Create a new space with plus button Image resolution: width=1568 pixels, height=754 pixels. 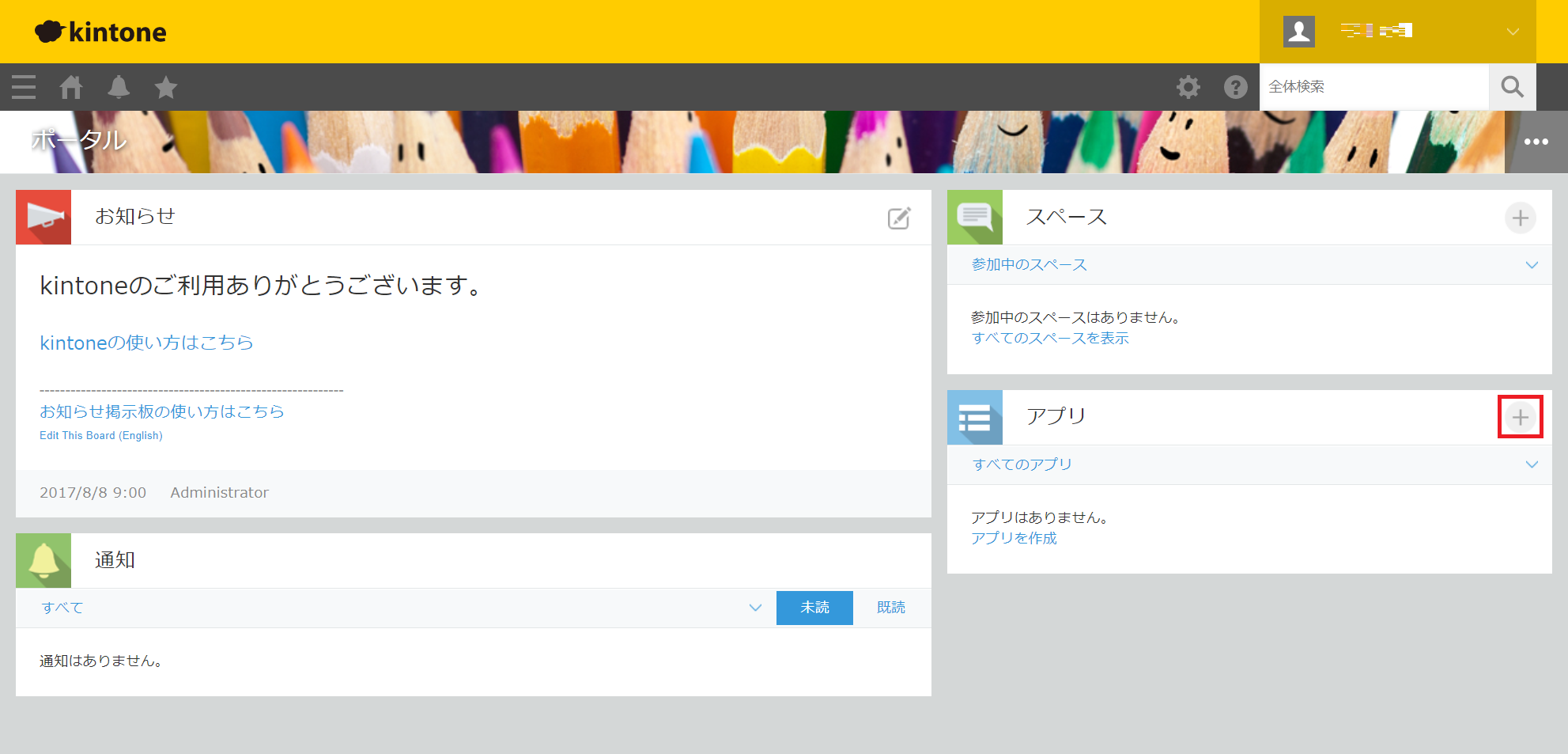coord(1520,218)
